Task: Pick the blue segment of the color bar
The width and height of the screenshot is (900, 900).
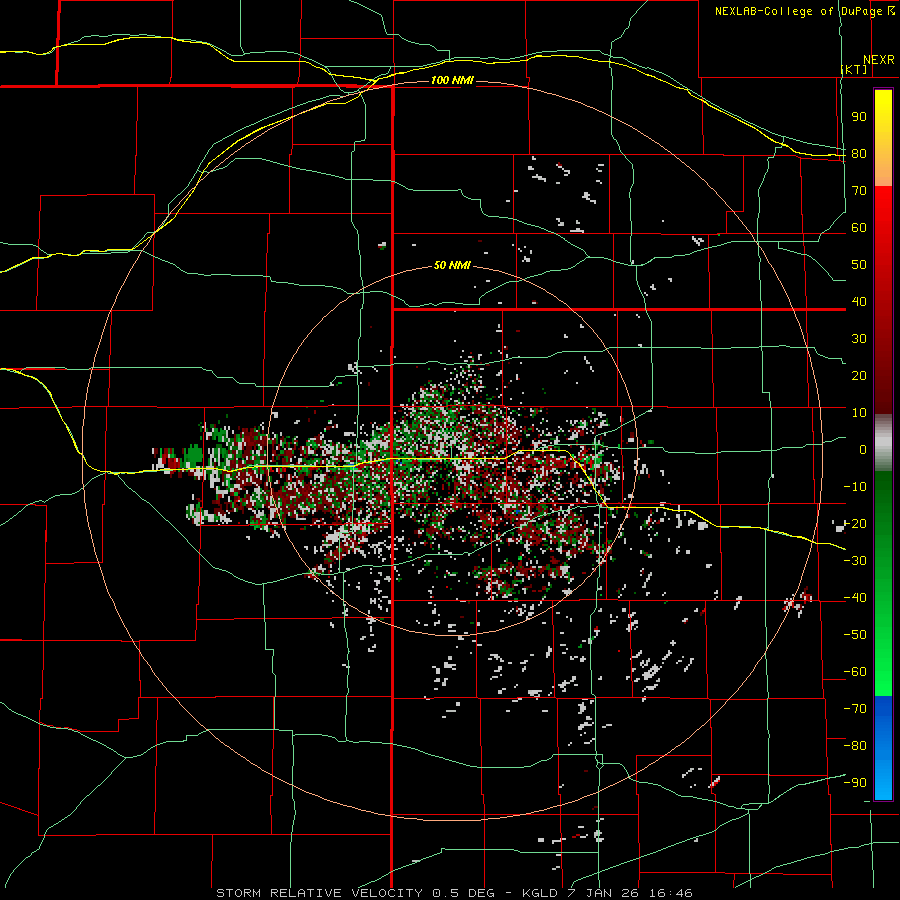Action: pos(883,747)
